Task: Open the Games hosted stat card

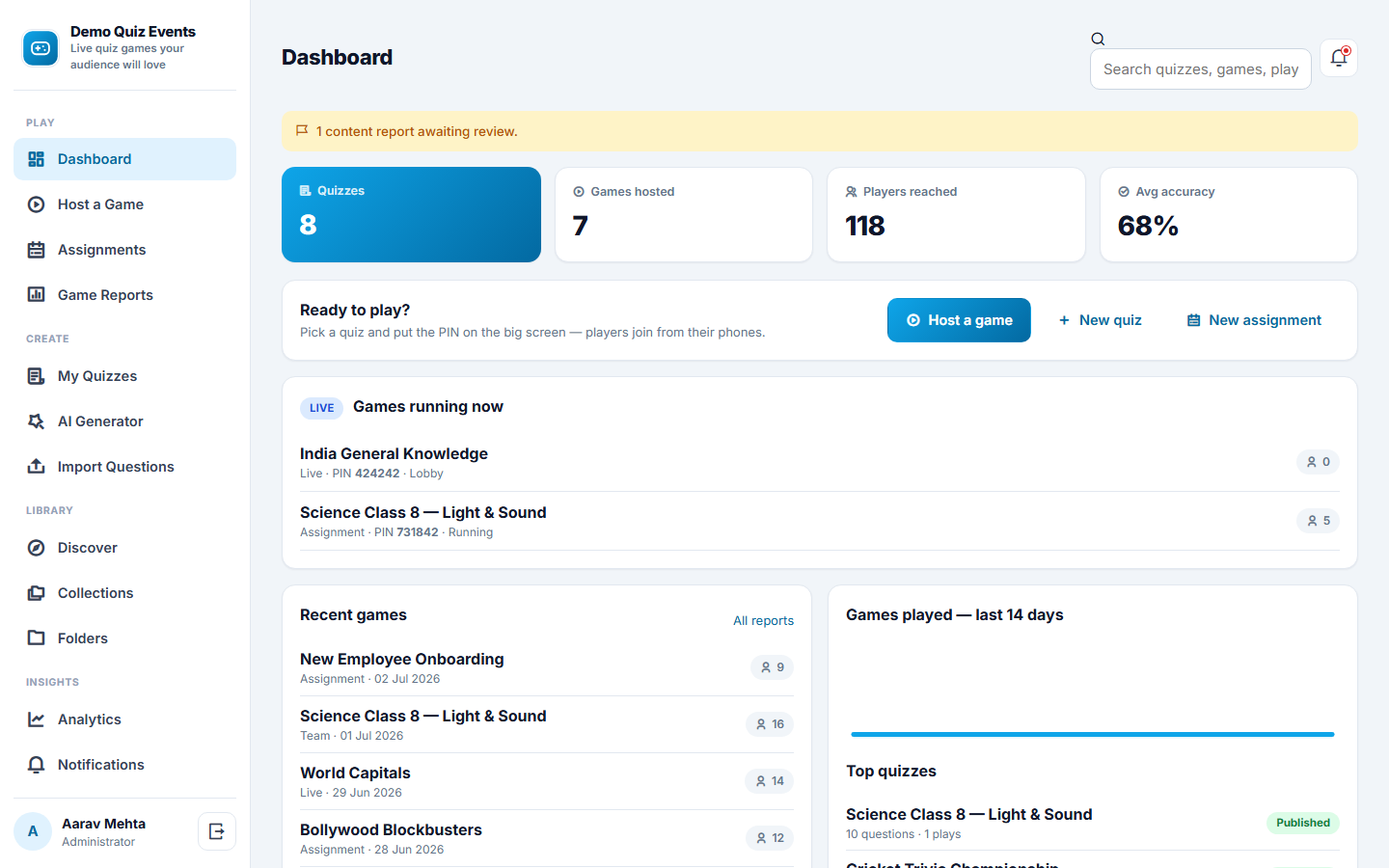Action: pos(684,214)
